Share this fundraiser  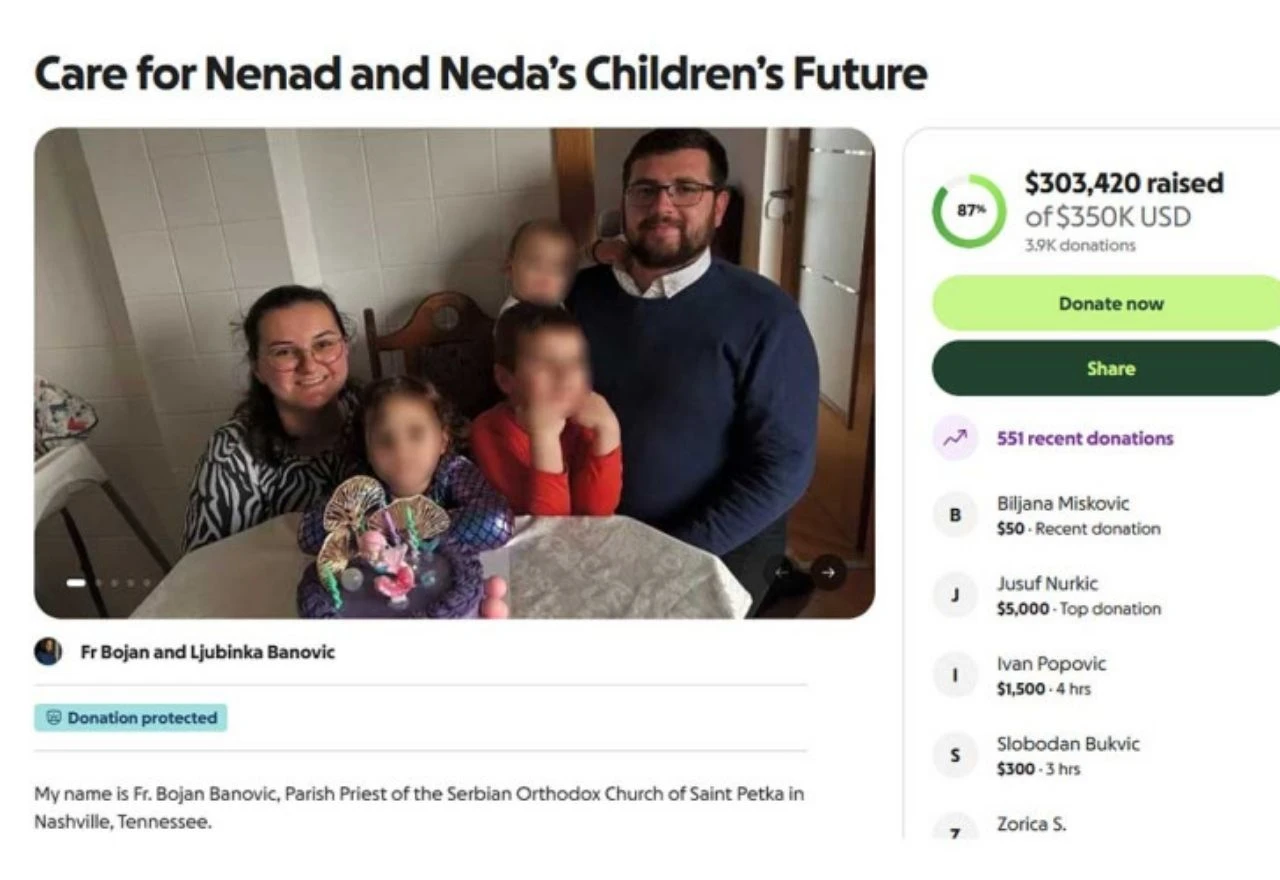1106,368
